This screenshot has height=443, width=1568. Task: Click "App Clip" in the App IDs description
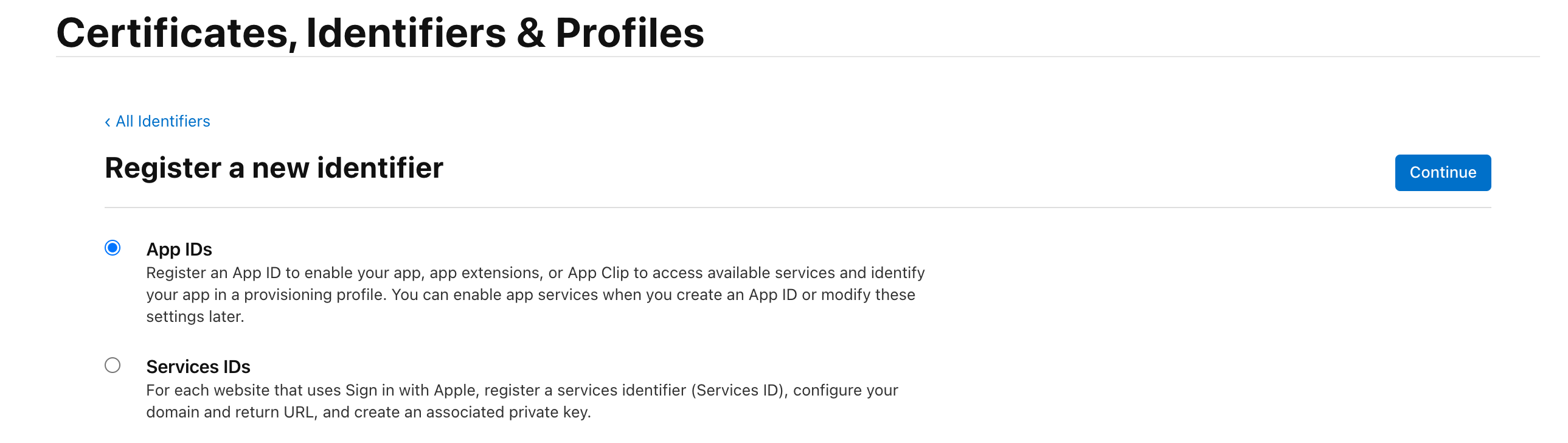pyautogui.click(x=598, y=273)
